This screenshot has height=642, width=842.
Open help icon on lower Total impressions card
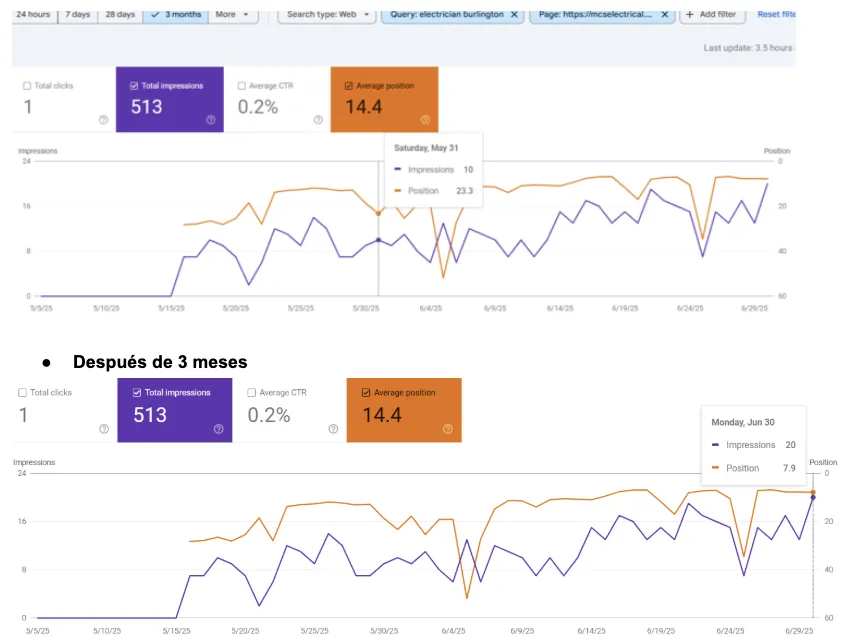click(219, 429)
